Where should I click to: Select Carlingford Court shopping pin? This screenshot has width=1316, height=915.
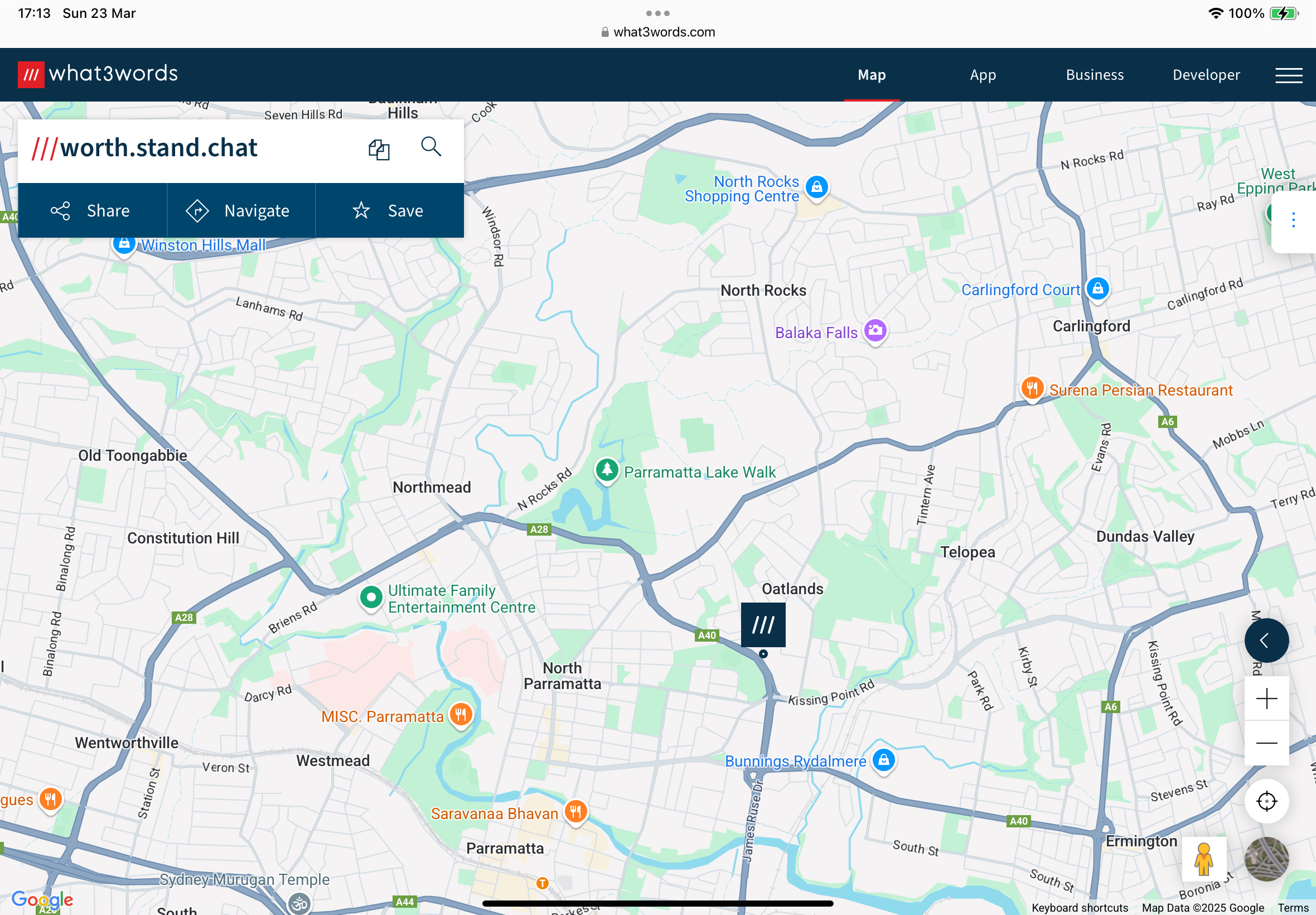(x=1097, y=289)
